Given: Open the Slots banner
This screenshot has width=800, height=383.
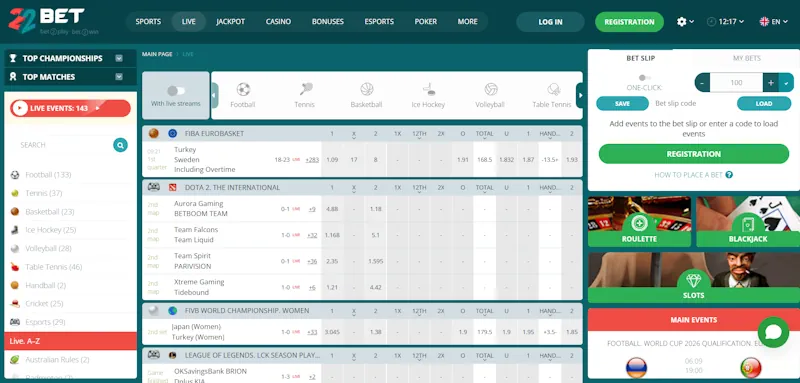Looking at the screenshot, I should tap(693, 277).
